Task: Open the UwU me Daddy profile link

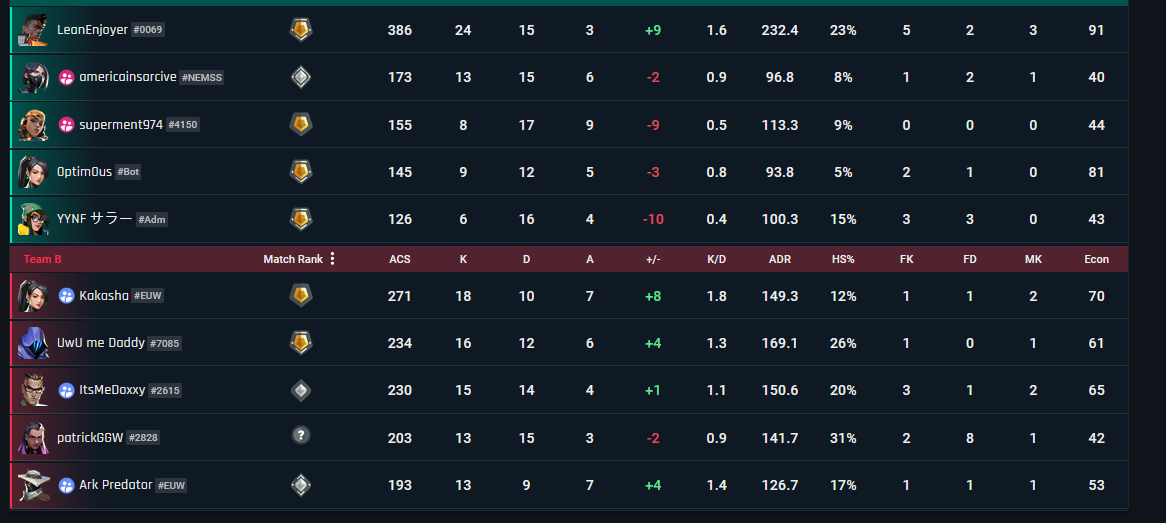Action: pyautogui.click(x=101, y=343)
